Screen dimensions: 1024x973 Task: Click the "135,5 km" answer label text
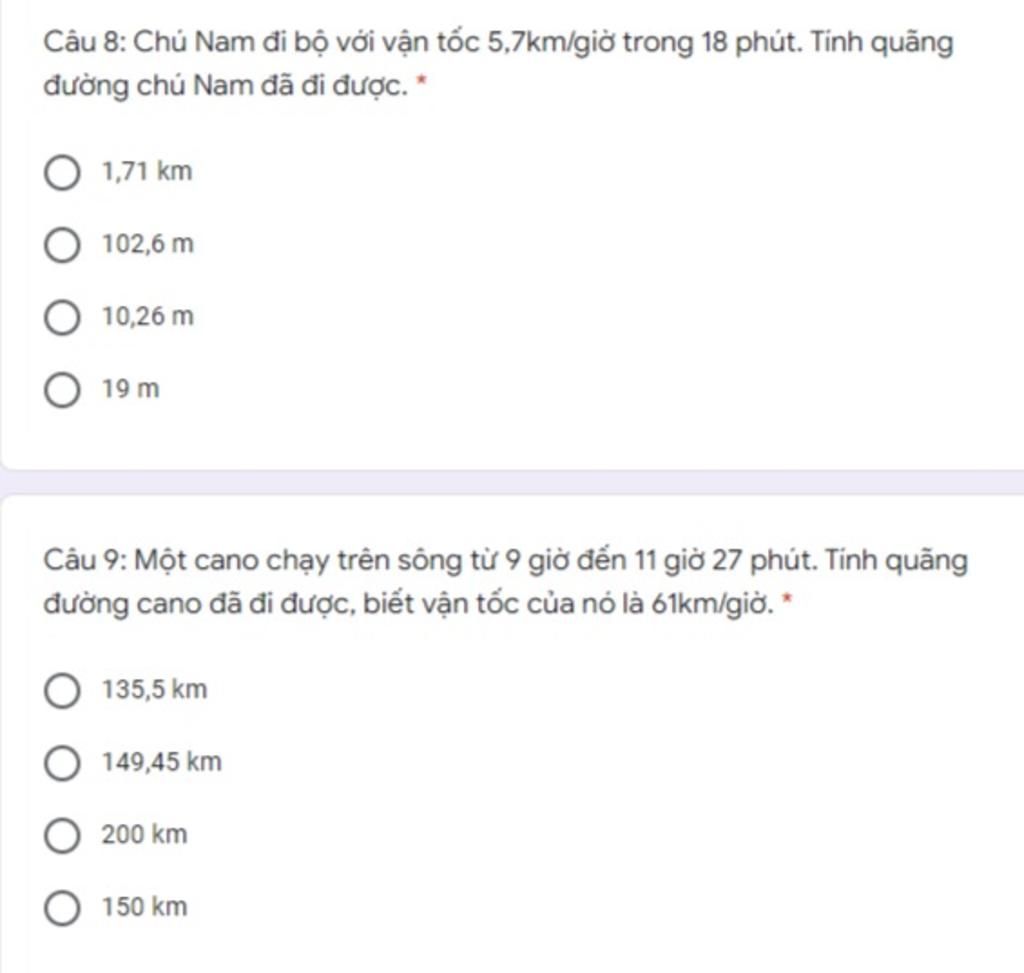point(155,689)
